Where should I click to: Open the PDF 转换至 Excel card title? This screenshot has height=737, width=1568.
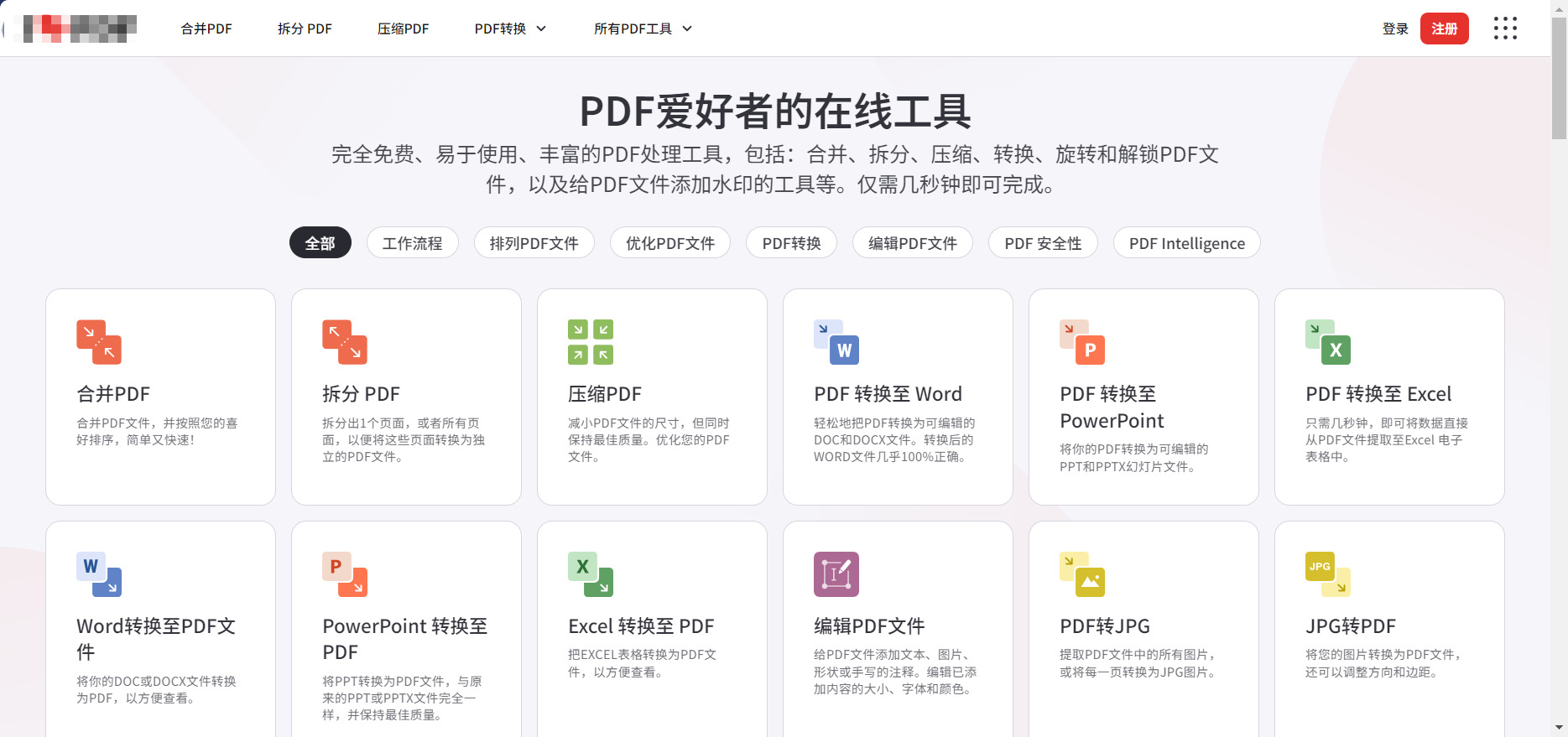tap(1378, 394)
